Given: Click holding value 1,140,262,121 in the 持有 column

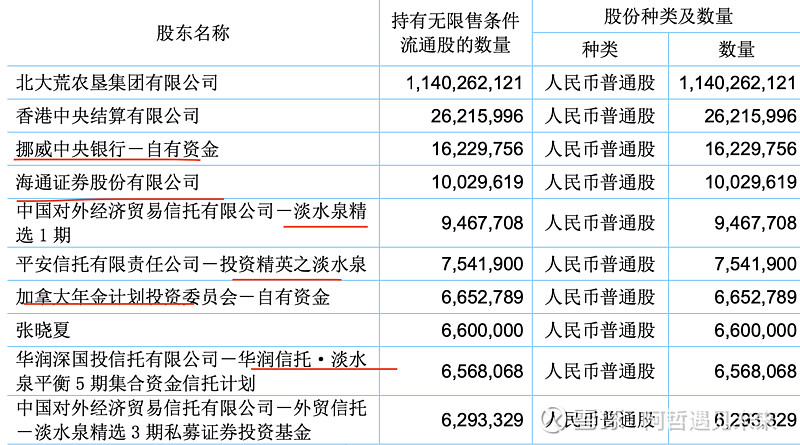Looking at the screenshot, I should 464,83.
